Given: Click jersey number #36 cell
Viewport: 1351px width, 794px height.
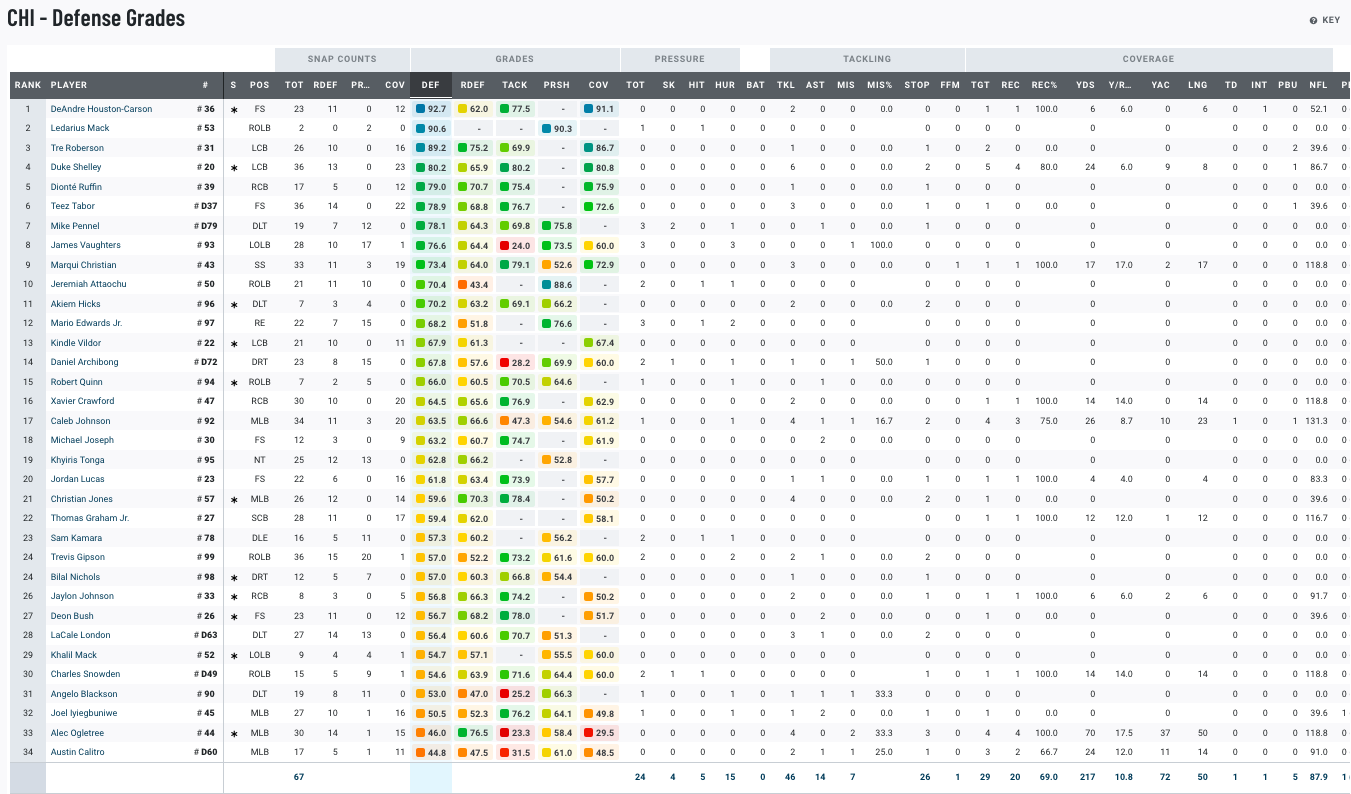Looking at the screenshot, I should pyautogui.click(x=206, y=109).
